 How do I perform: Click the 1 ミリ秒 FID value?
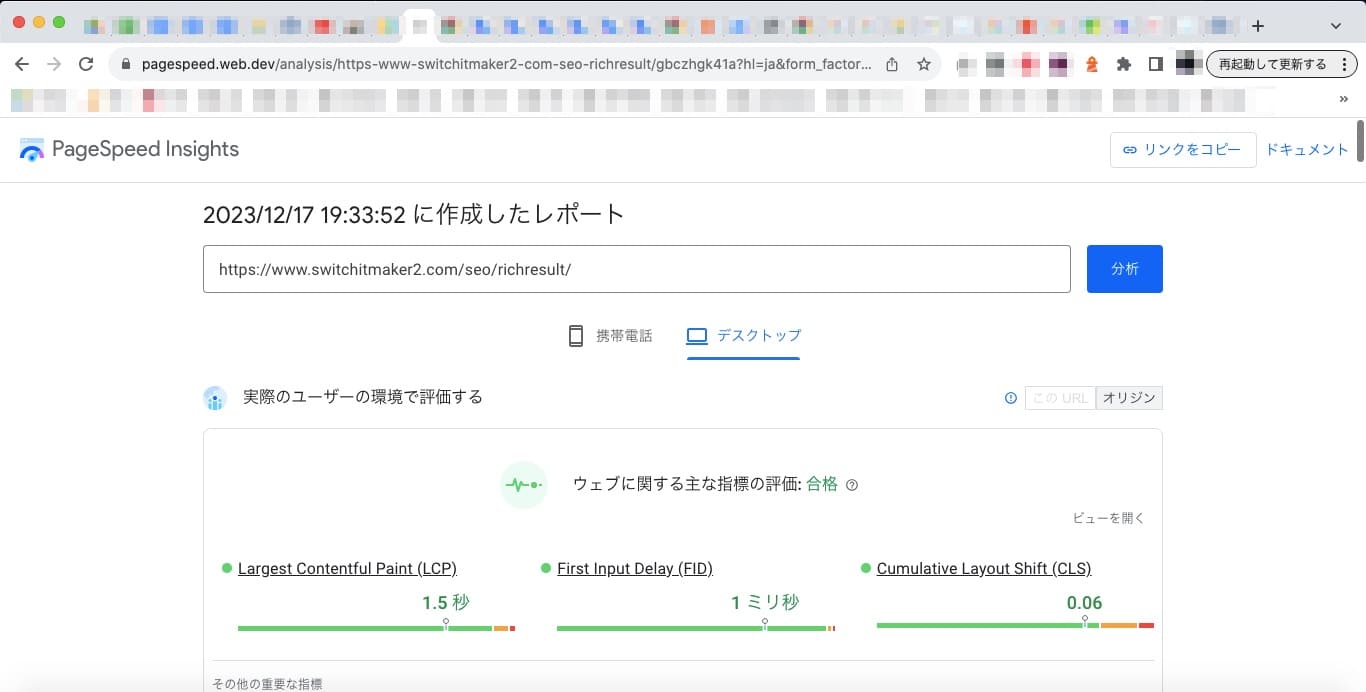[765, 602]
